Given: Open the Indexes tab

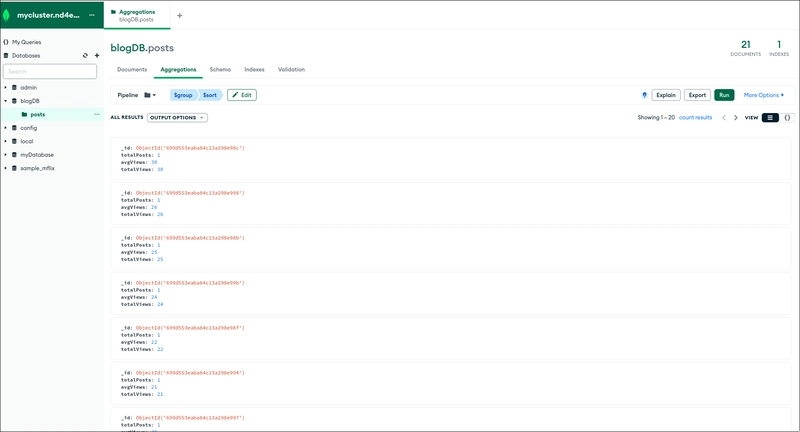Looking at the screenshot, I should click(254, 70).
